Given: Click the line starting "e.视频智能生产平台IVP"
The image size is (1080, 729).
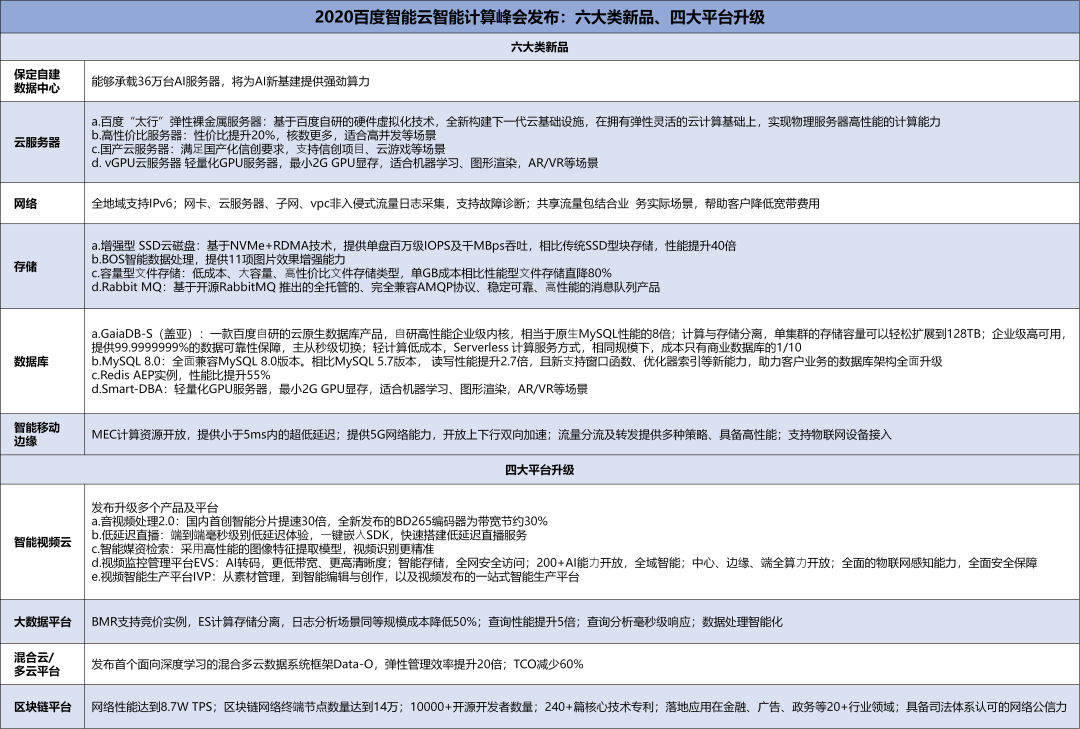Looking at the screenshot, I should (x=335, y=576).
